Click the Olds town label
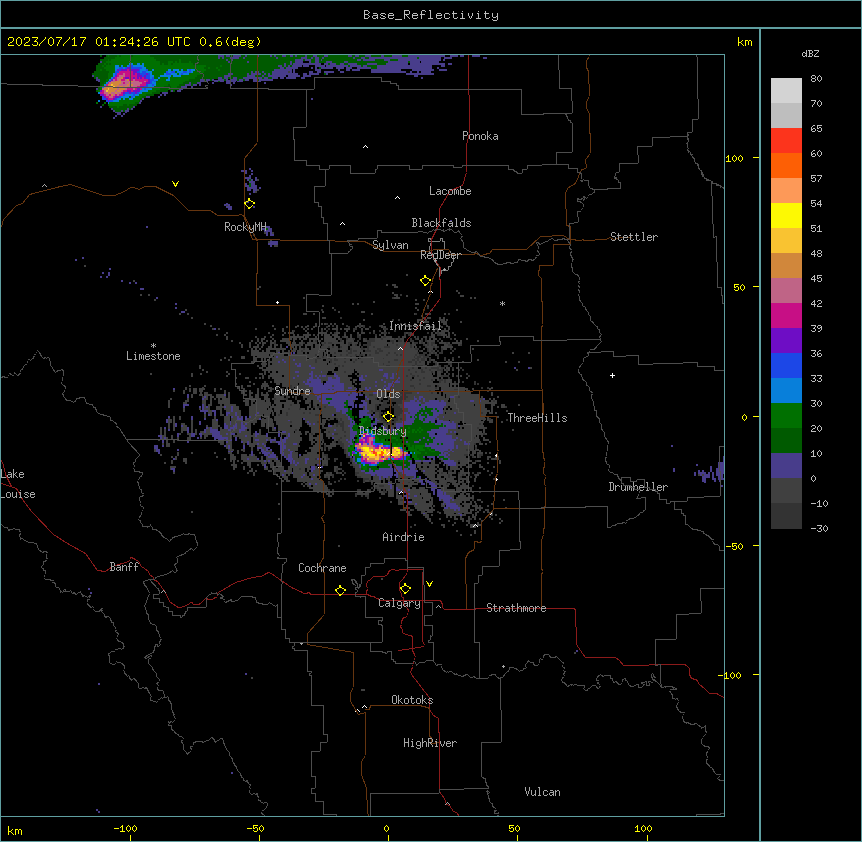 click(388, 394)
